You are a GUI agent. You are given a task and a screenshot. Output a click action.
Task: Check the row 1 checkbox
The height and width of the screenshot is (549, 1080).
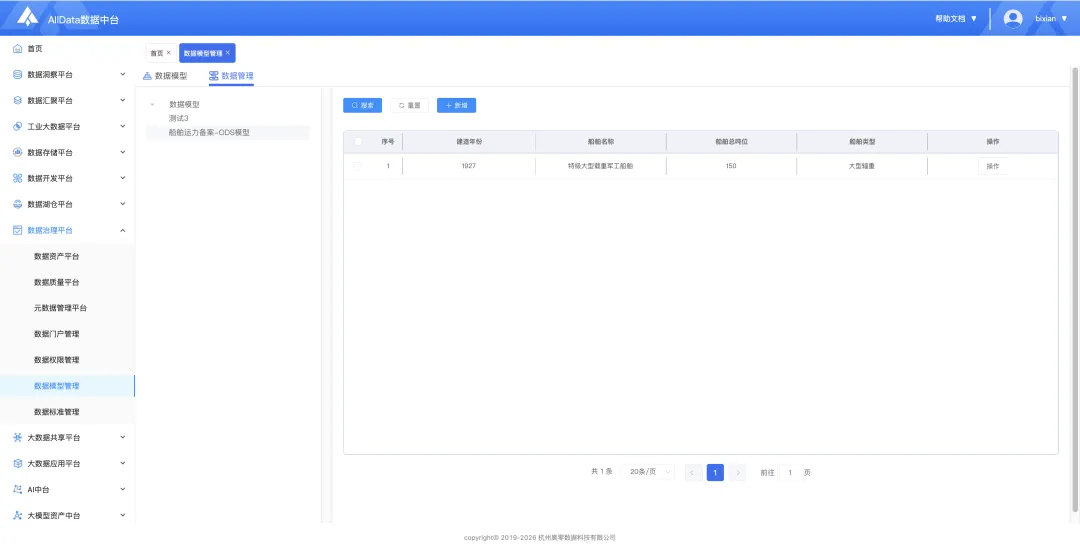tap(357, 166)
